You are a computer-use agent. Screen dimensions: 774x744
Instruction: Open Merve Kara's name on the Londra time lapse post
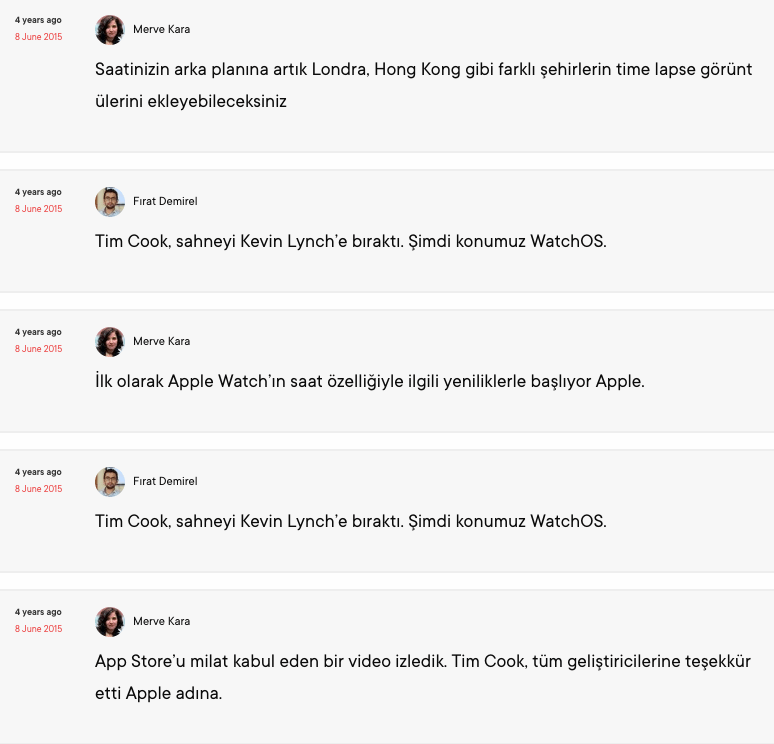point(161,30)
